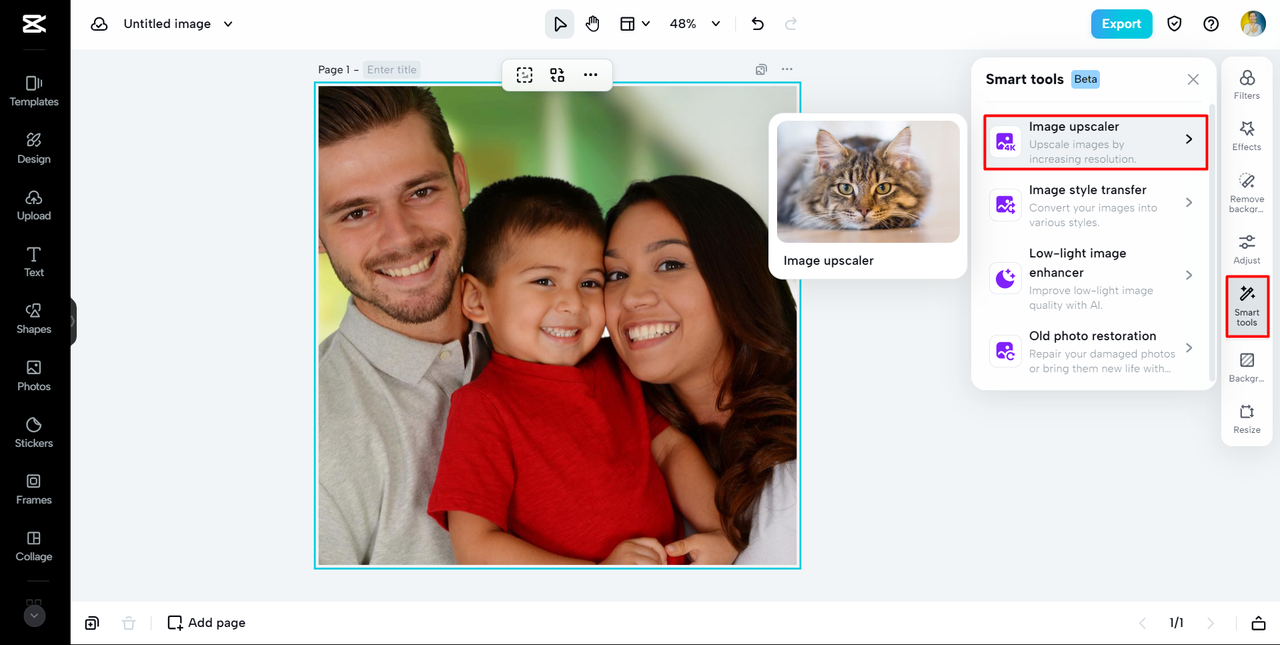This screenshot has width=1280, height=645.
Task: Open the Filters tab in right sidebar
Action: pos(1247,84)
